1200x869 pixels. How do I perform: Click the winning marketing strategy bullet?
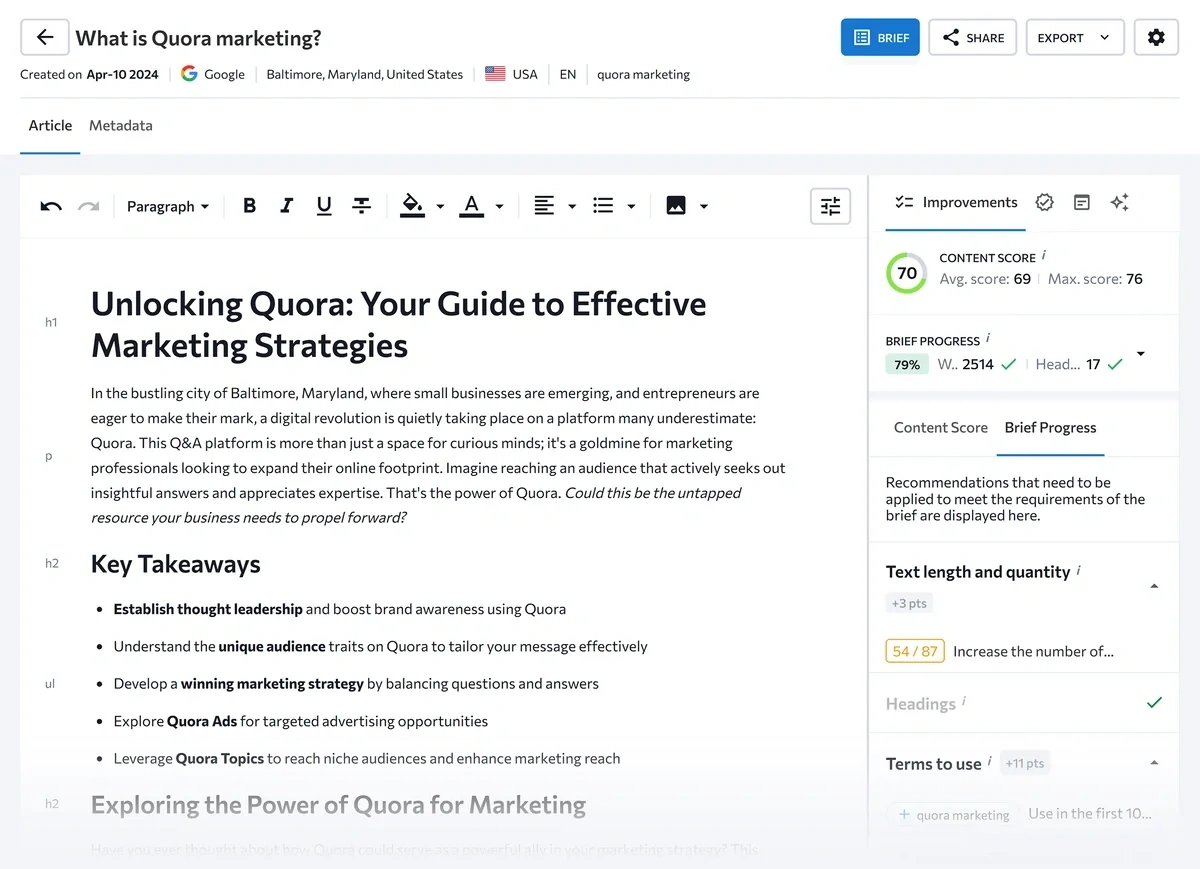click(x=356, y=684)
